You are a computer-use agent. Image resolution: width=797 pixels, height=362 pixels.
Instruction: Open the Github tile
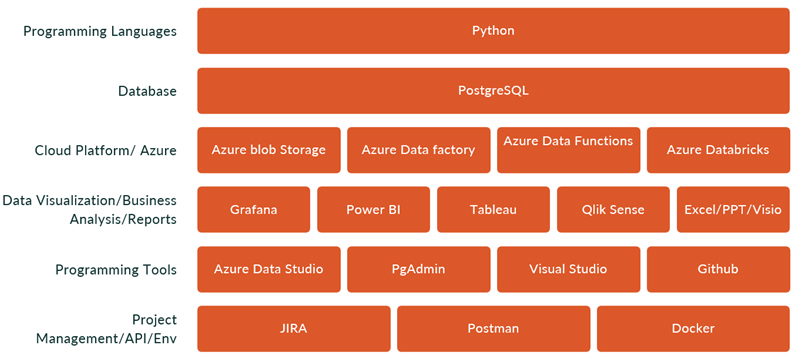(x=718, y=269)
